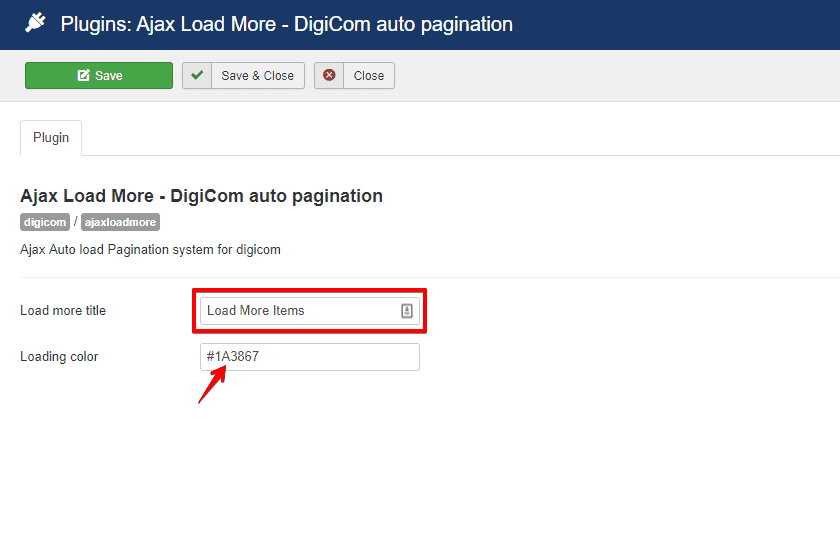Screen dimensions: 840x538
Task: Click the red X icon beside Close
Action: pos(329,76)
